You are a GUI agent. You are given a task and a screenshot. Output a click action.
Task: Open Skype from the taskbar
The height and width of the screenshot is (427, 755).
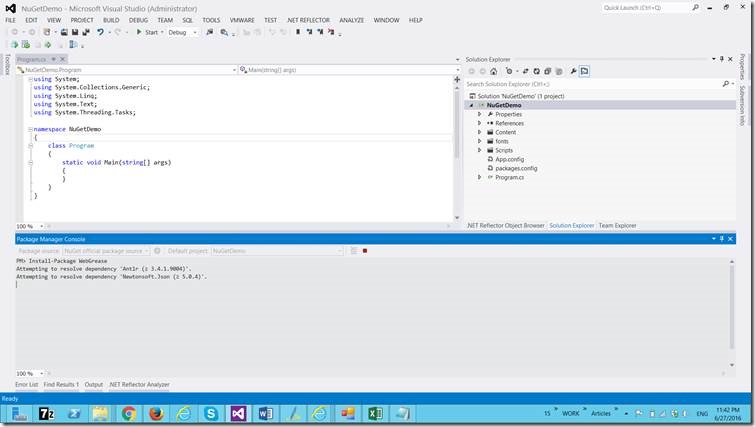211,414
